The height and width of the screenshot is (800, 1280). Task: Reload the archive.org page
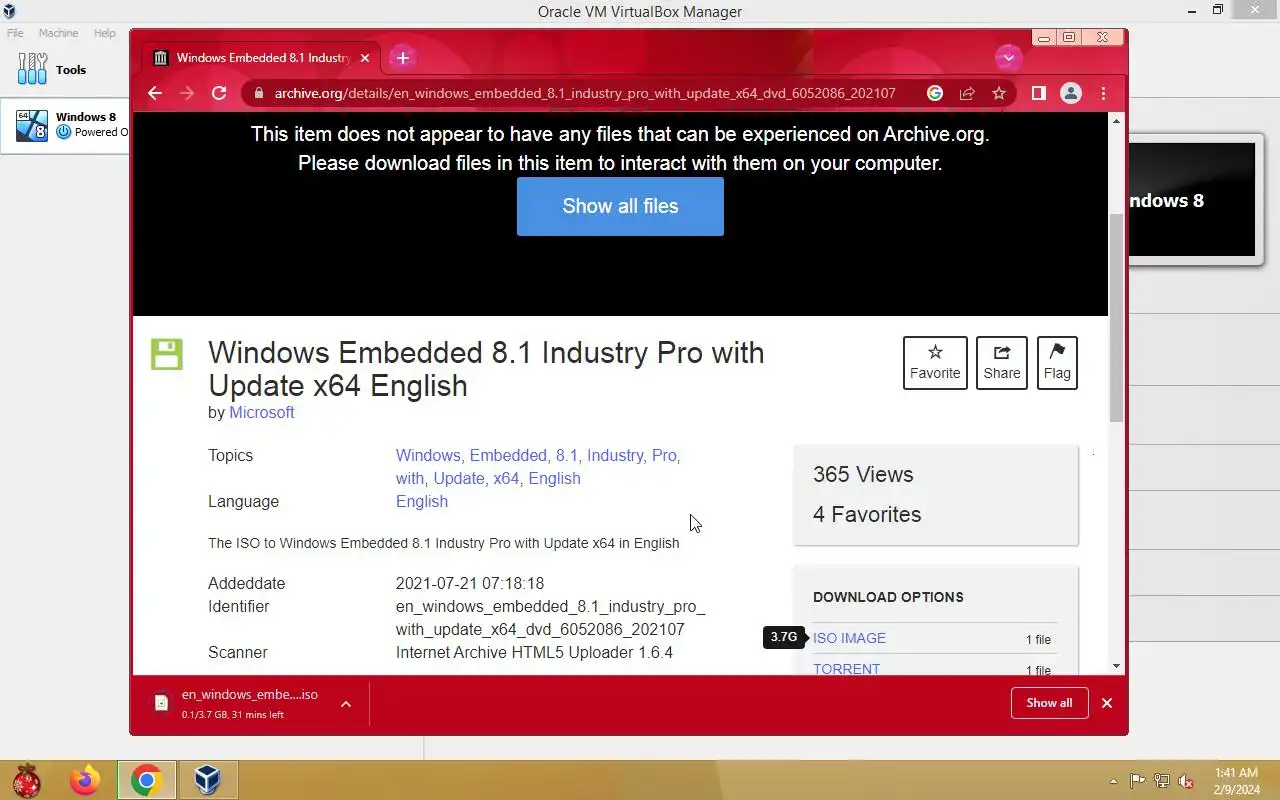tap(219, 93)
